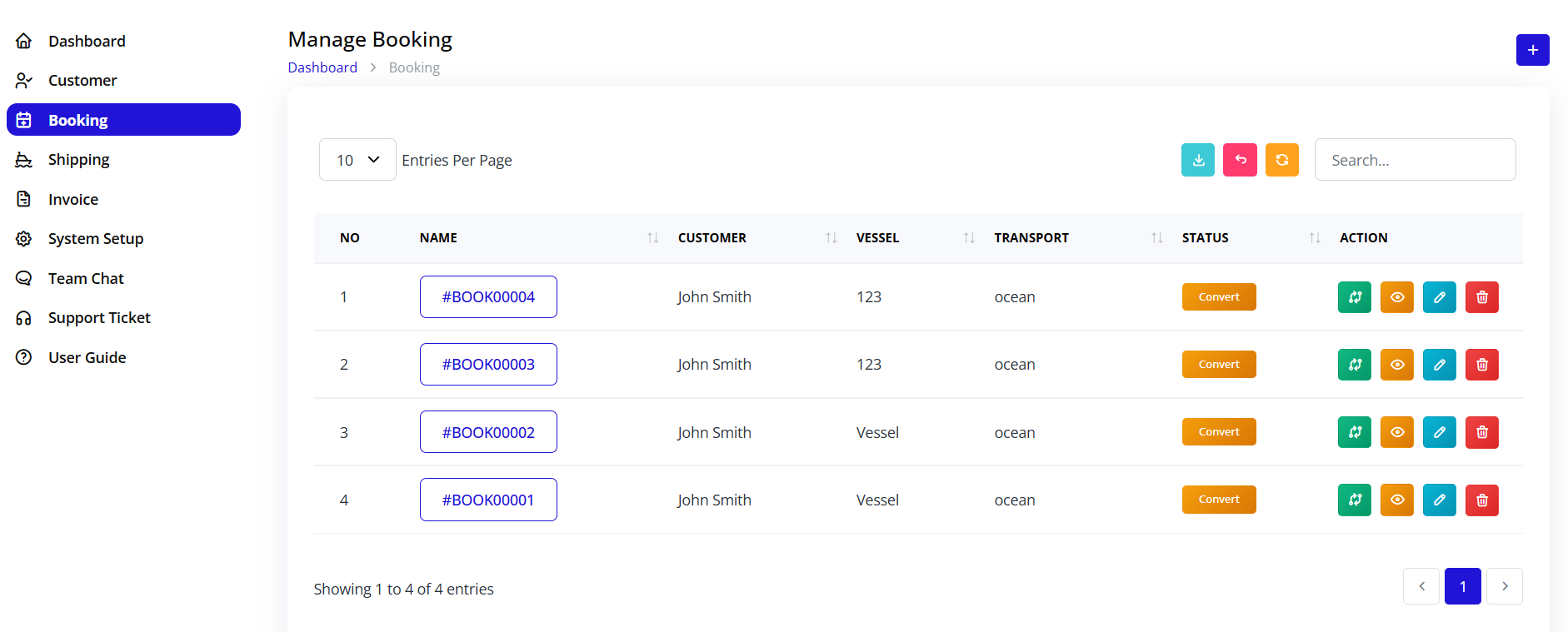Open booking #BOOK00003

click(x=488, y=364)
